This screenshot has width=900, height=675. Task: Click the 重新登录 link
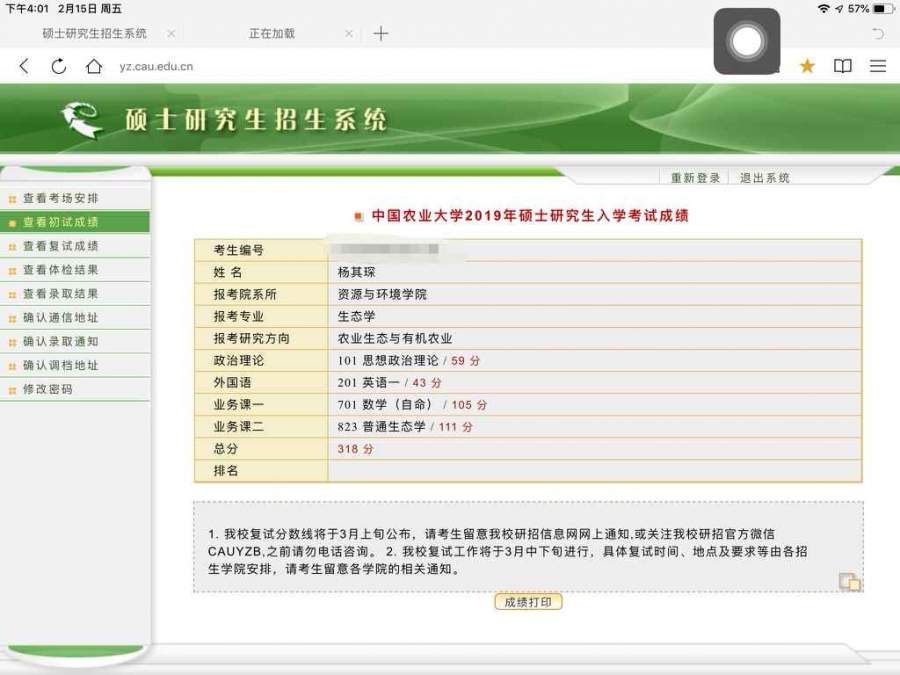tap(695, 178)
